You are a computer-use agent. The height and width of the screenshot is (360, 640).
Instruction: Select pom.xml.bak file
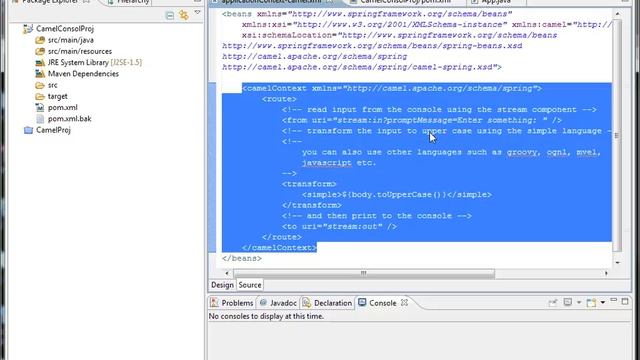click(x=69, y=119)
